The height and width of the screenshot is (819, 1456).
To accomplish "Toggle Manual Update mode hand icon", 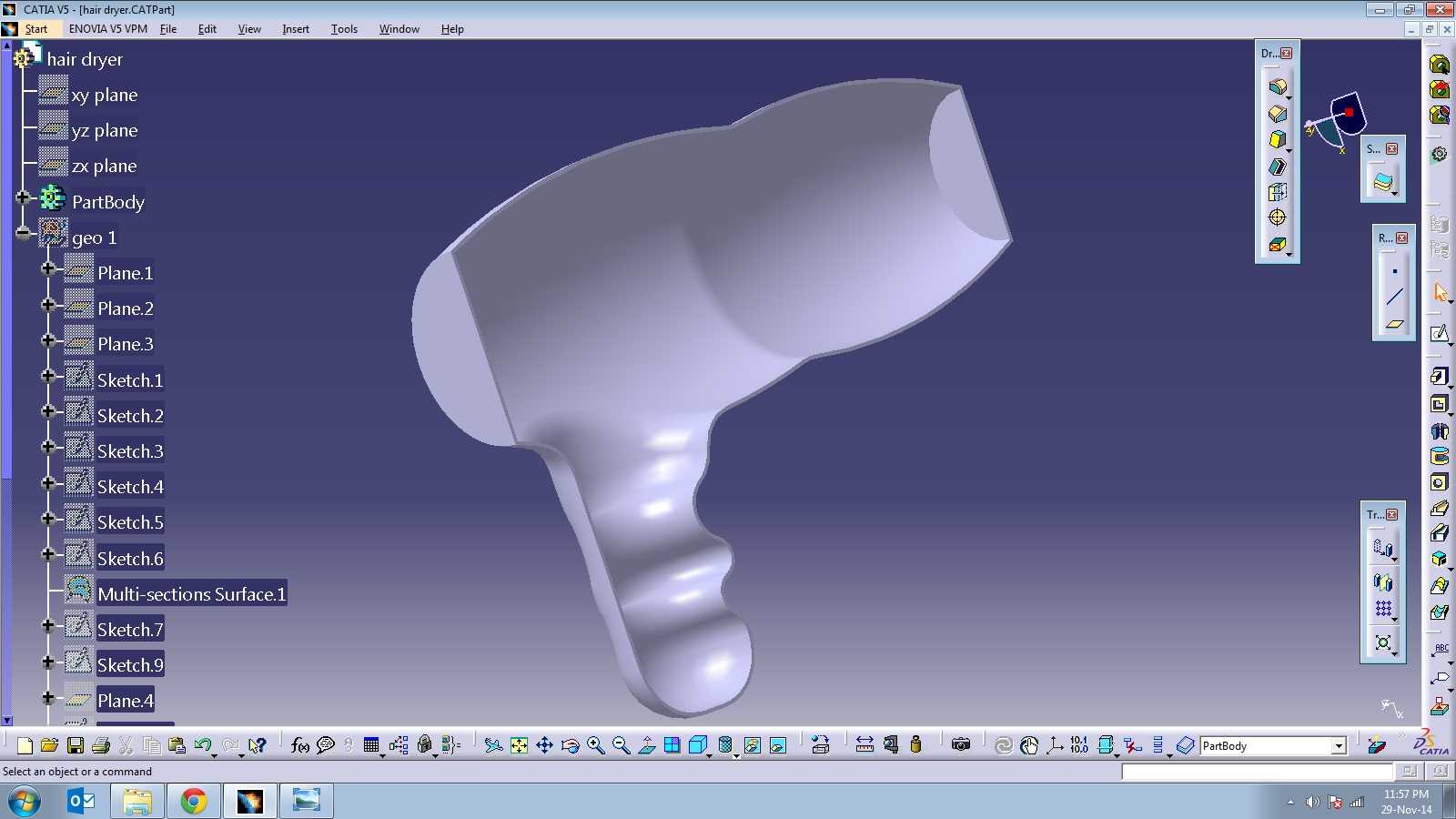I will click(1029, 745).
